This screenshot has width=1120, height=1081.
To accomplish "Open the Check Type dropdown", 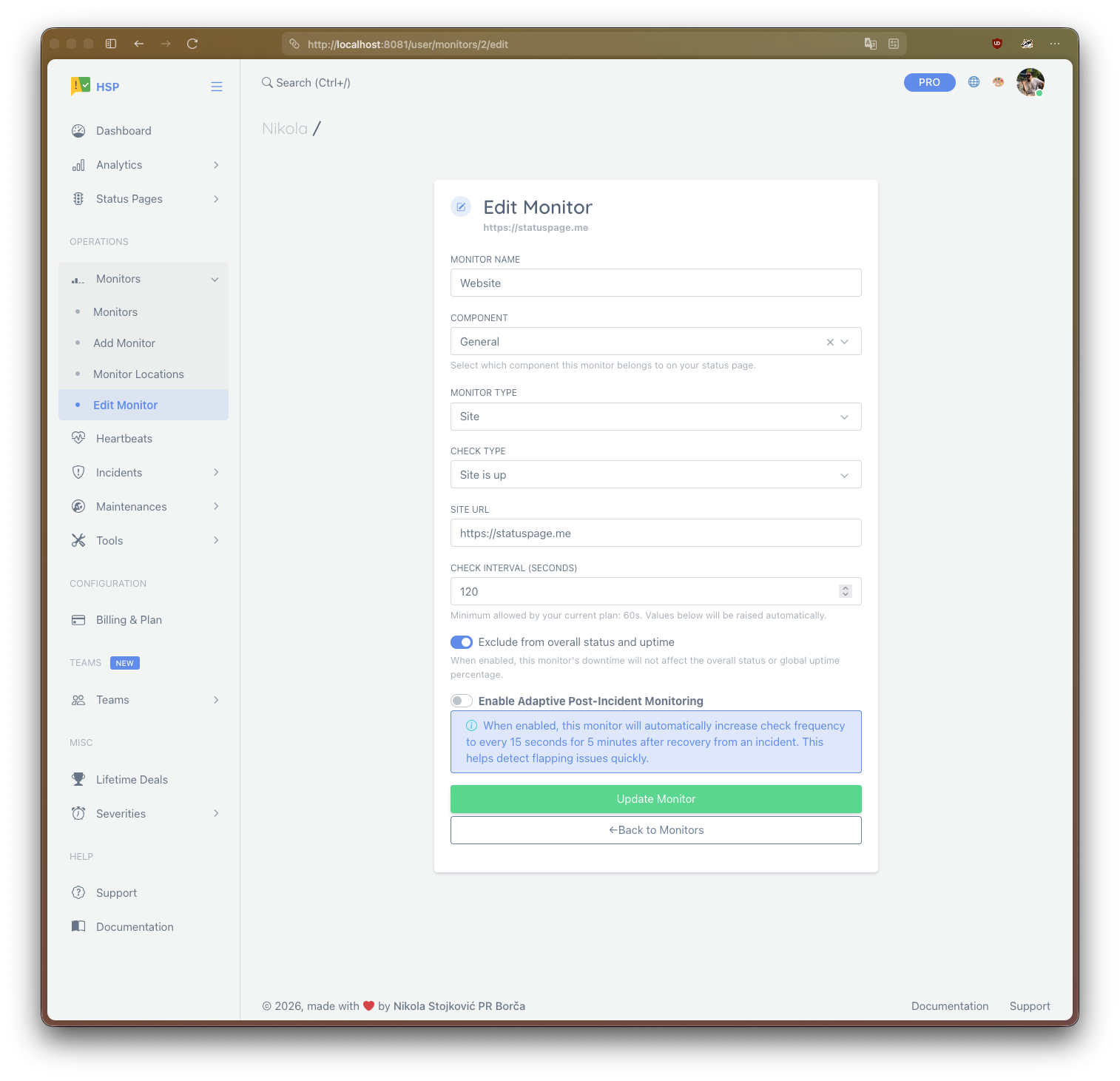I will (x=844, y=474).
